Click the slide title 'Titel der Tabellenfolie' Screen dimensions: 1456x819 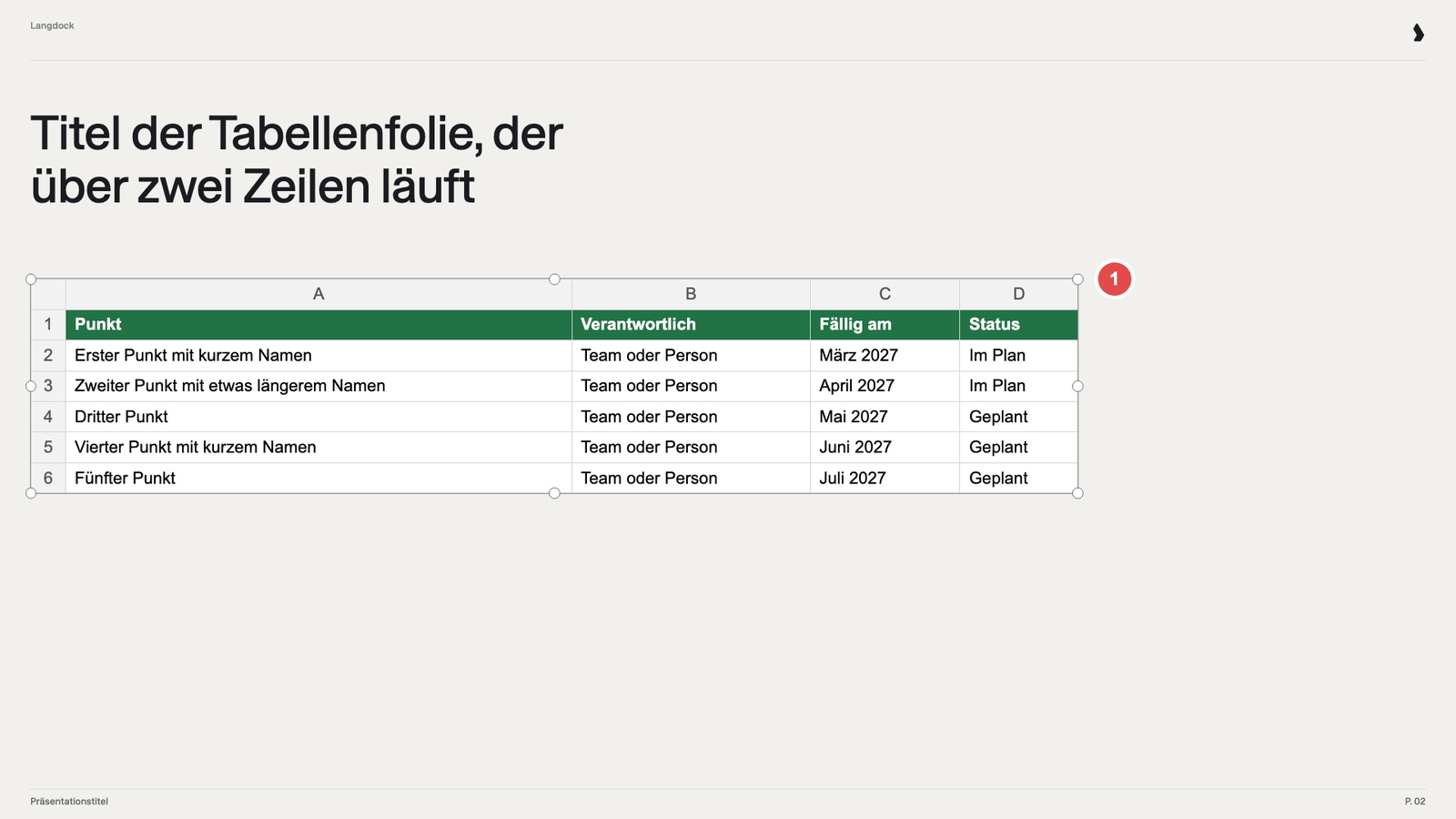pos(297,160)
